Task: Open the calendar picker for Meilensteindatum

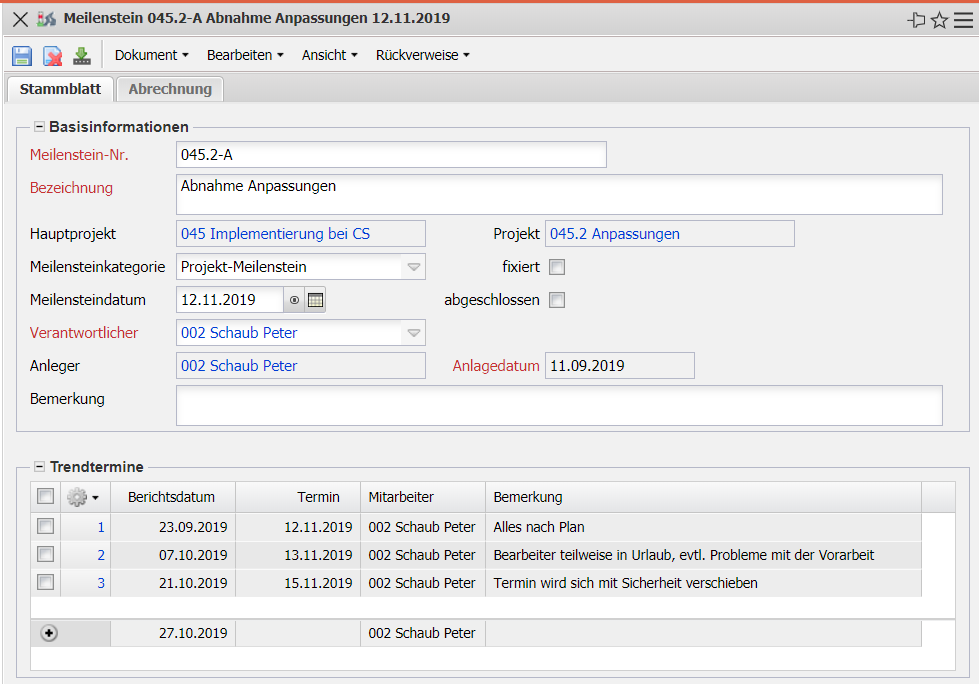Action: pos(315,300)
